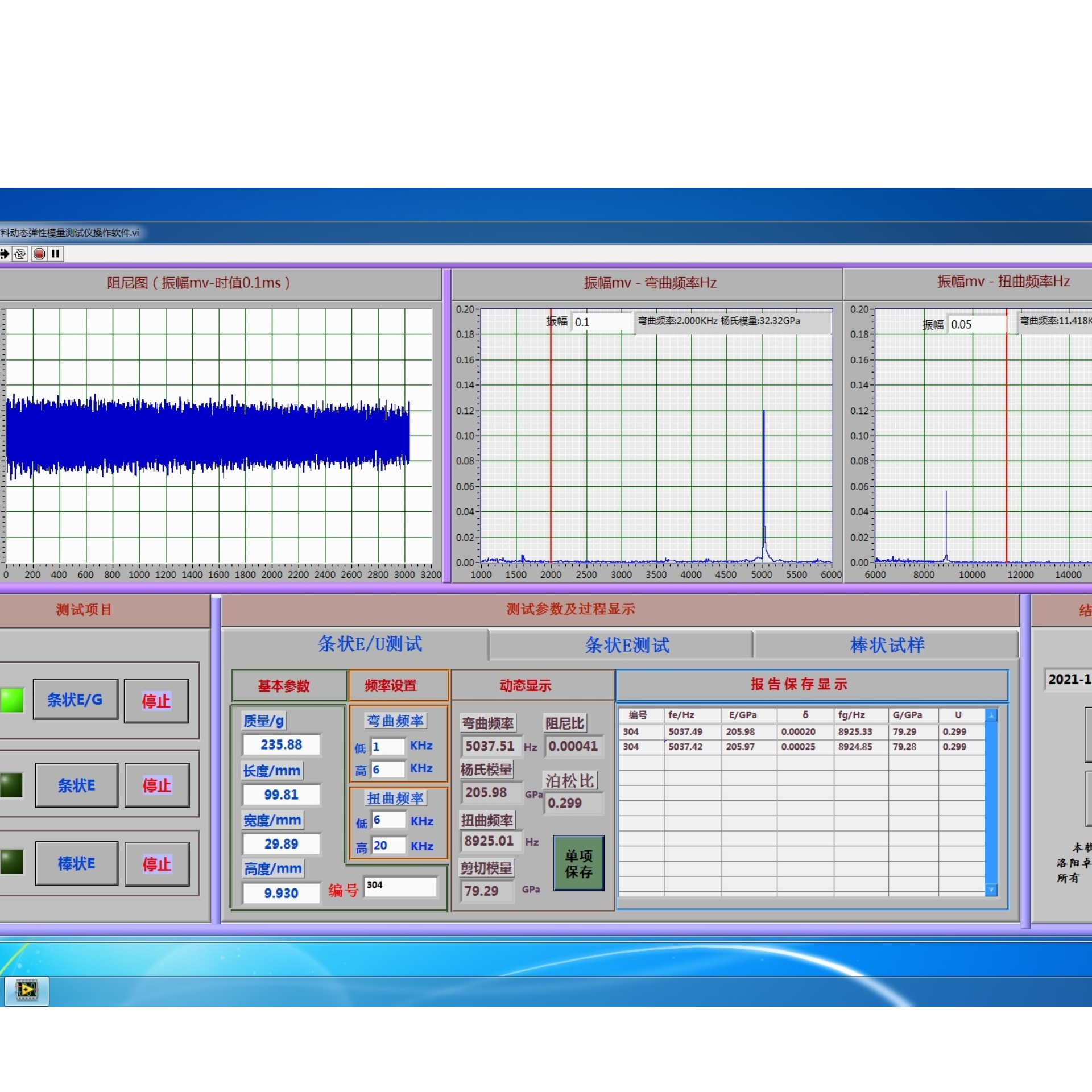This screenshot has width=1092, height=1092.
Task: Click the 扭曲频率 low limit field
Action: [388, 820]
